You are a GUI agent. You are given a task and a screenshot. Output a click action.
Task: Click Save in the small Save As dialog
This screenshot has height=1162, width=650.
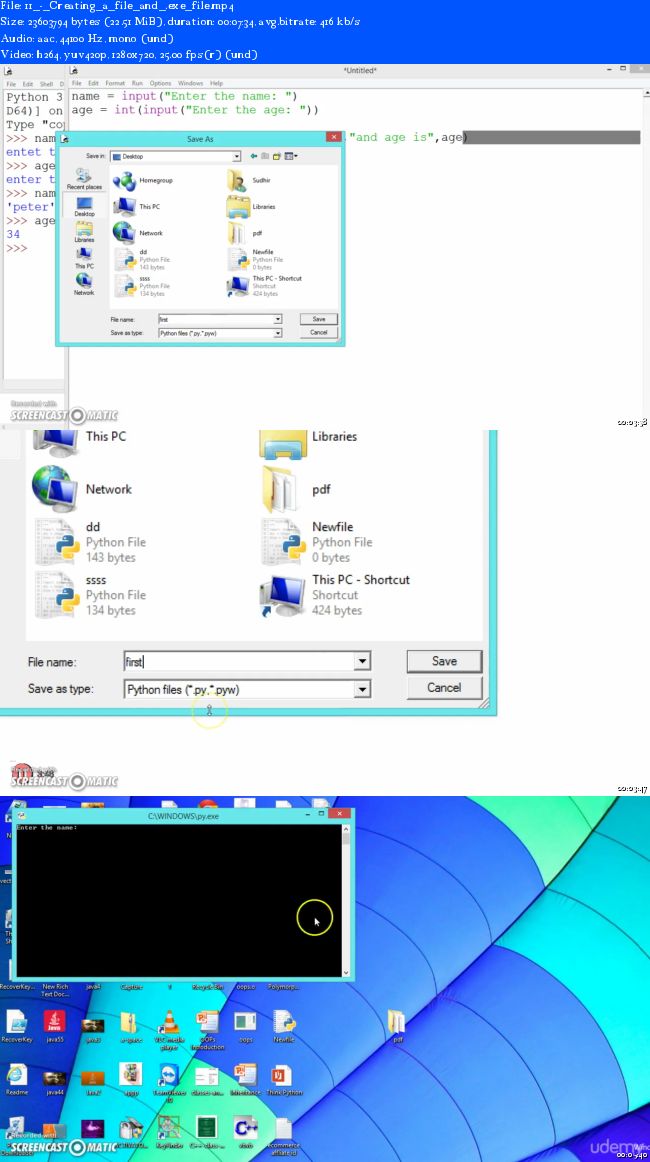(319, 319)
